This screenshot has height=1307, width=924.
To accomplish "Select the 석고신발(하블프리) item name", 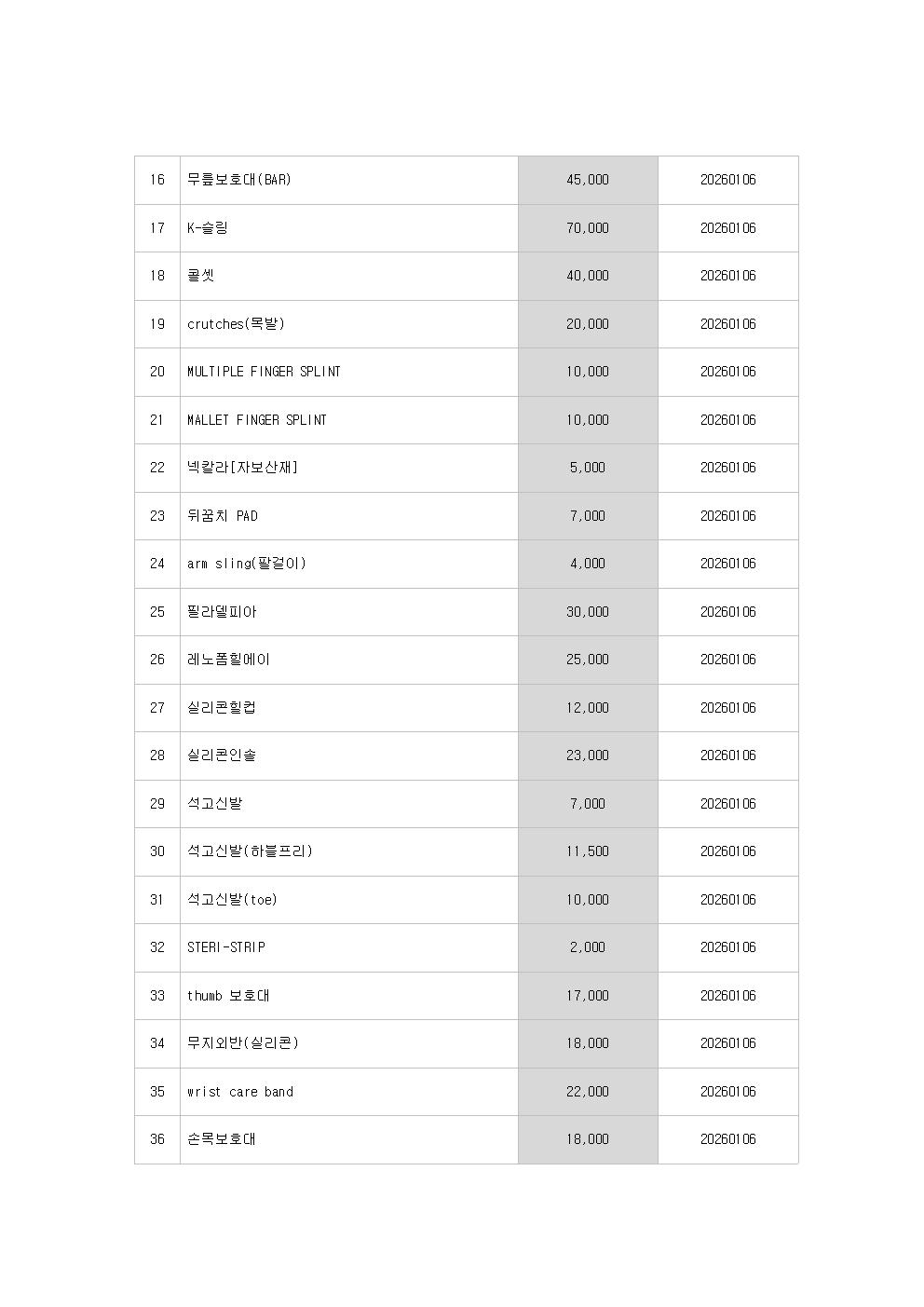I will point(250,851).
